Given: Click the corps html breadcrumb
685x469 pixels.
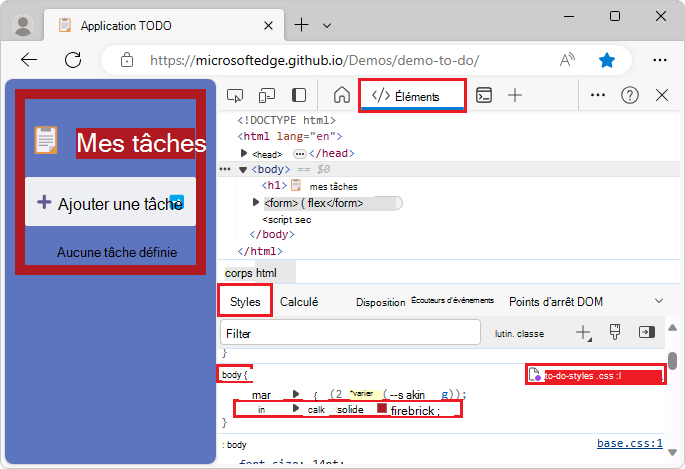Looking at the screenshot, I should click(x=251, y=273).
